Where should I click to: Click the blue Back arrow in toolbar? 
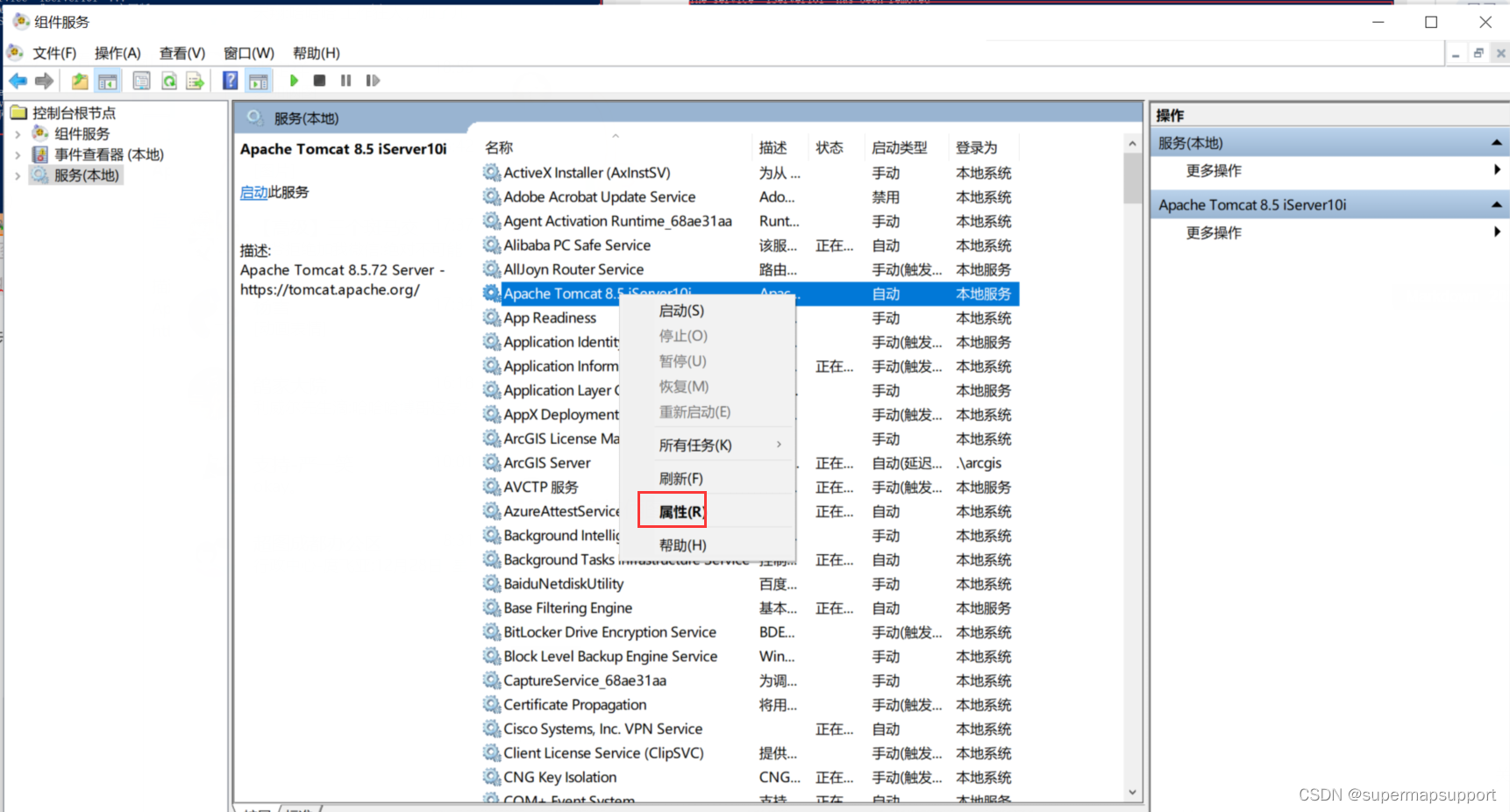[x=18, y=81]
